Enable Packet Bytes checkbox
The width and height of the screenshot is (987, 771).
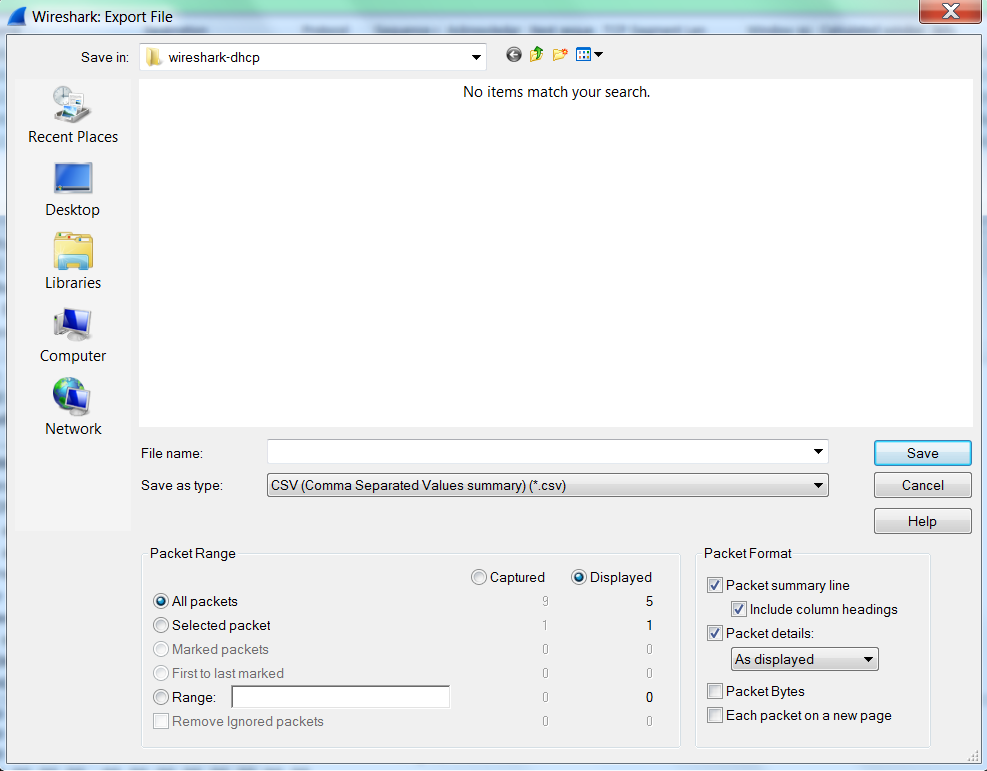coord(714,691)
